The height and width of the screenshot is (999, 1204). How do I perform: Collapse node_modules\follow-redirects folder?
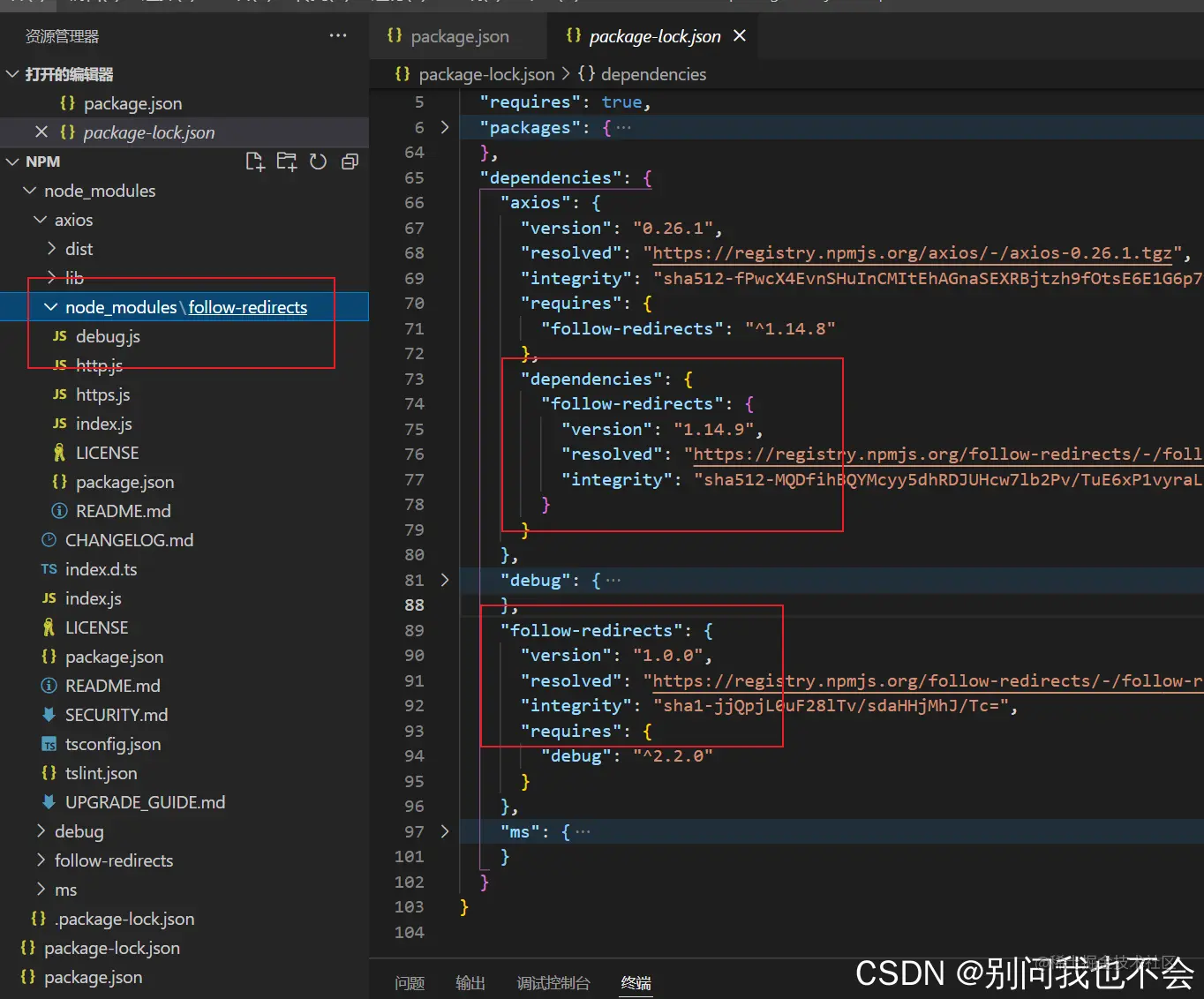click(51, 307)
